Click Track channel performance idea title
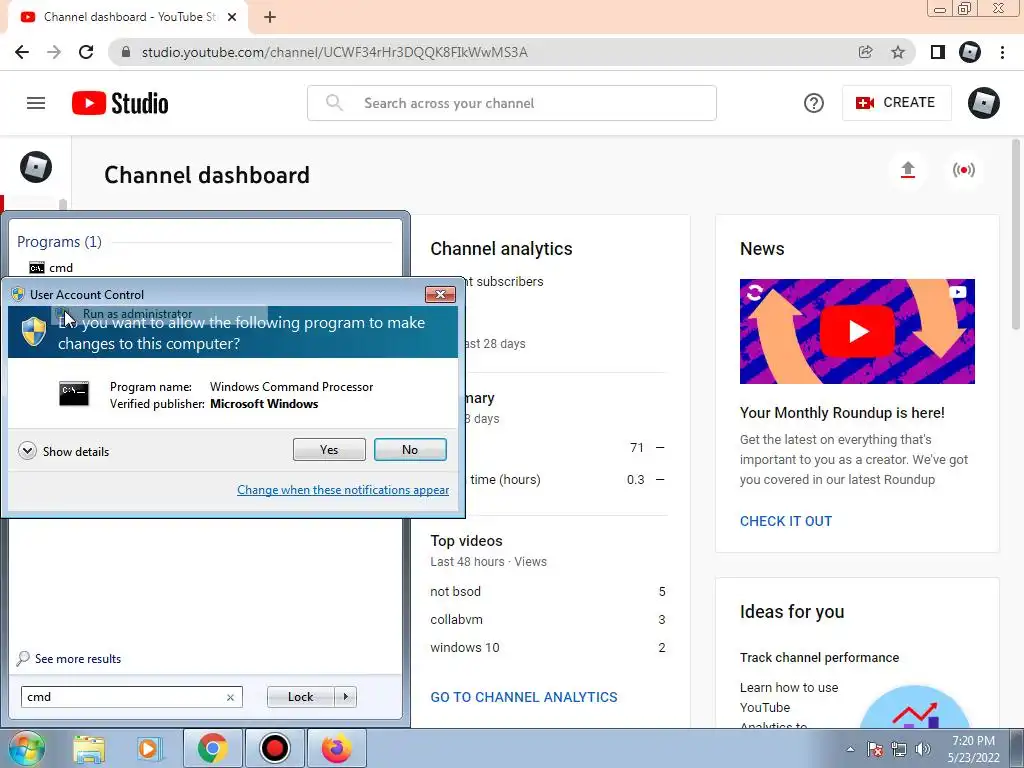The width and height of the screenshot is (1024, 768). point(819,658)
